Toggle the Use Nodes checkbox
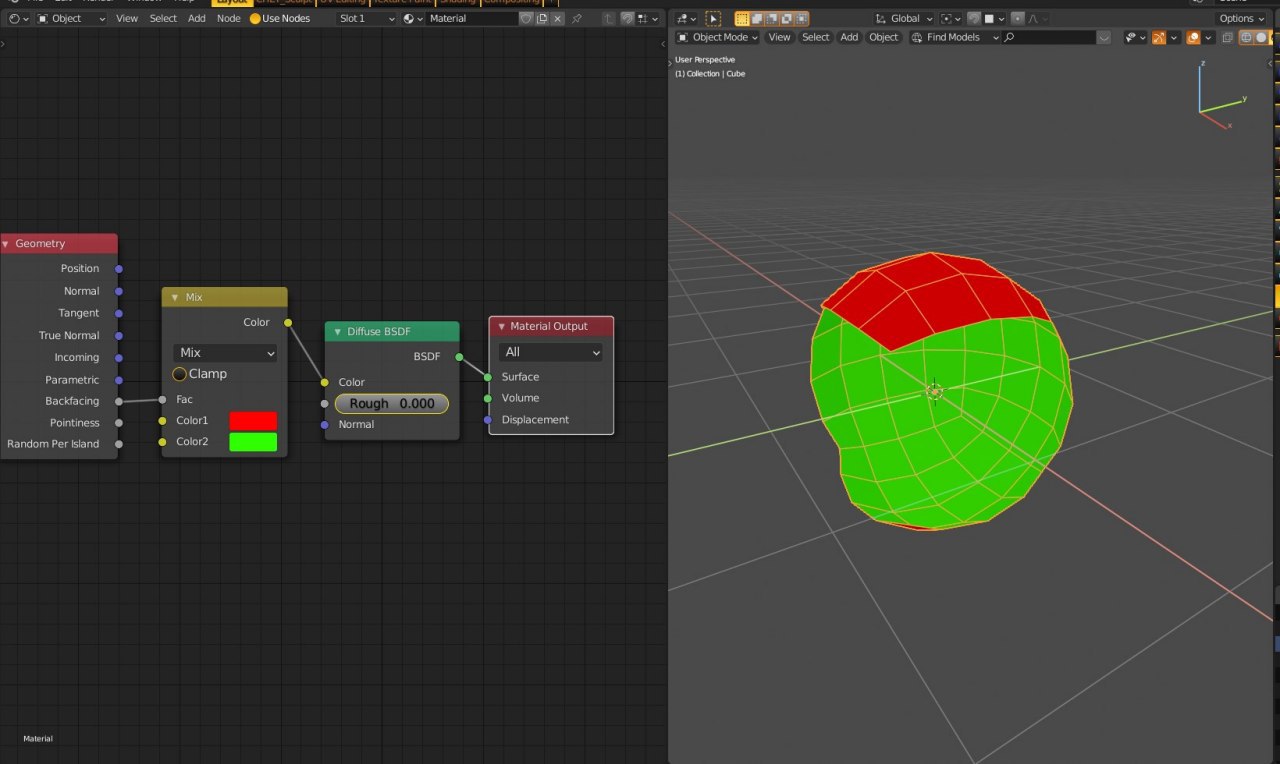Screen dimensions: 1280x764 coord(255,19)
